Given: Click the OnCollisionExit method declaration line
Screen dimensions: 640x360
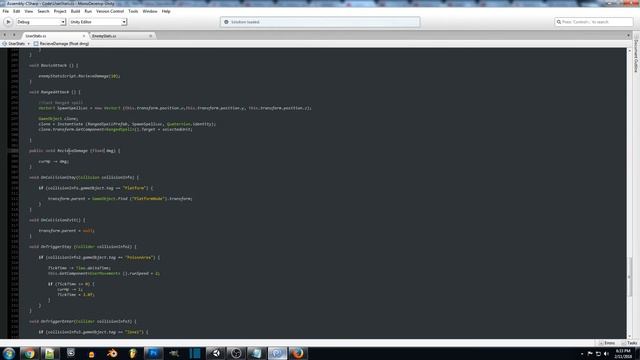Looking at the screenshot, I should [x=57, y=220].
